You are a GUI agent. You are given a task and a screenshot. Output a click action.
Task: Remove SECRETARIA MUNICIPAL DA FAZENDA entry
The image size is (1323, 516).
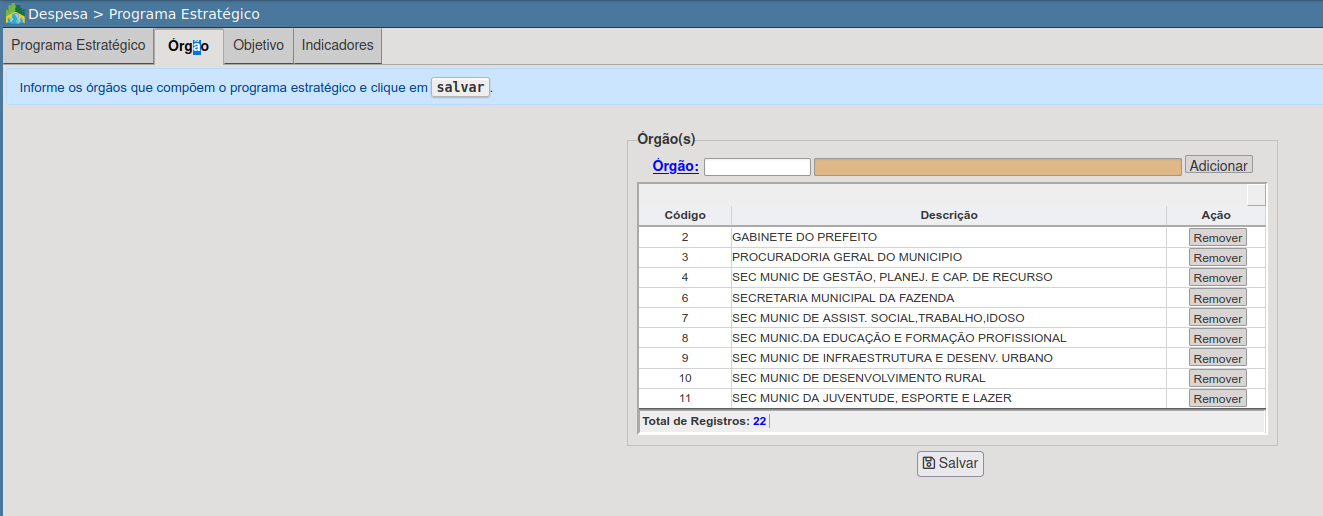1217,298
